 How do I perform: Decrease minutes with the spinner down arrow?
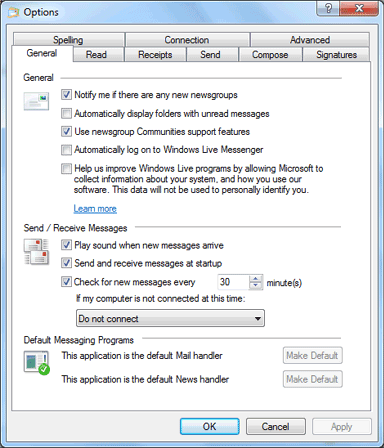pyautogui.click(x=256, y=286)
